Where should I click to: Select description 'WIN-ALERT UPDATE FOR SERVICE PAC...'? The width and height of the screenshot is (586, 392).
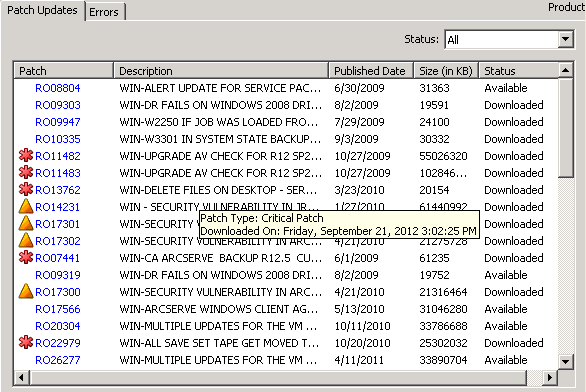[220, 88]
